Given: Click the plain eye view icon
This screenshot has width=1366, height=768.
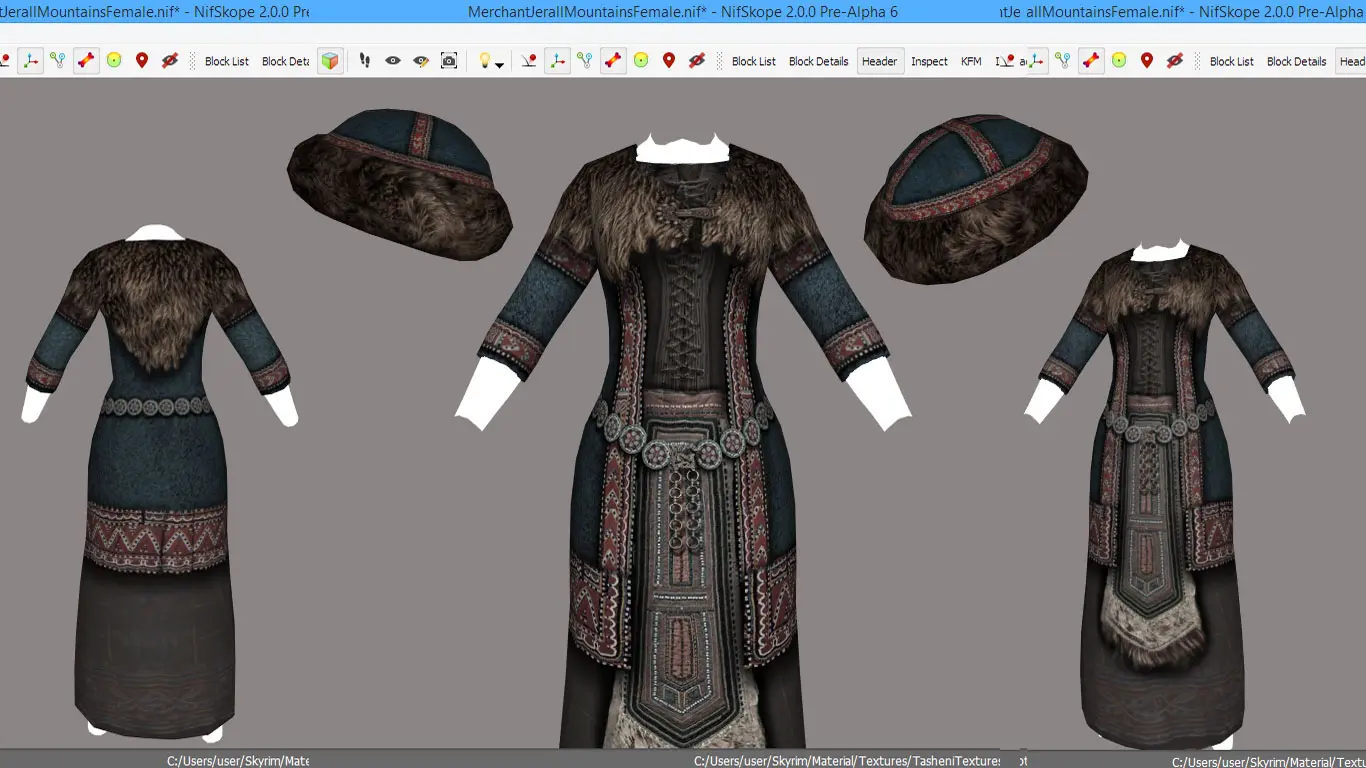Looking at the screenshot, I should point(393,61).
